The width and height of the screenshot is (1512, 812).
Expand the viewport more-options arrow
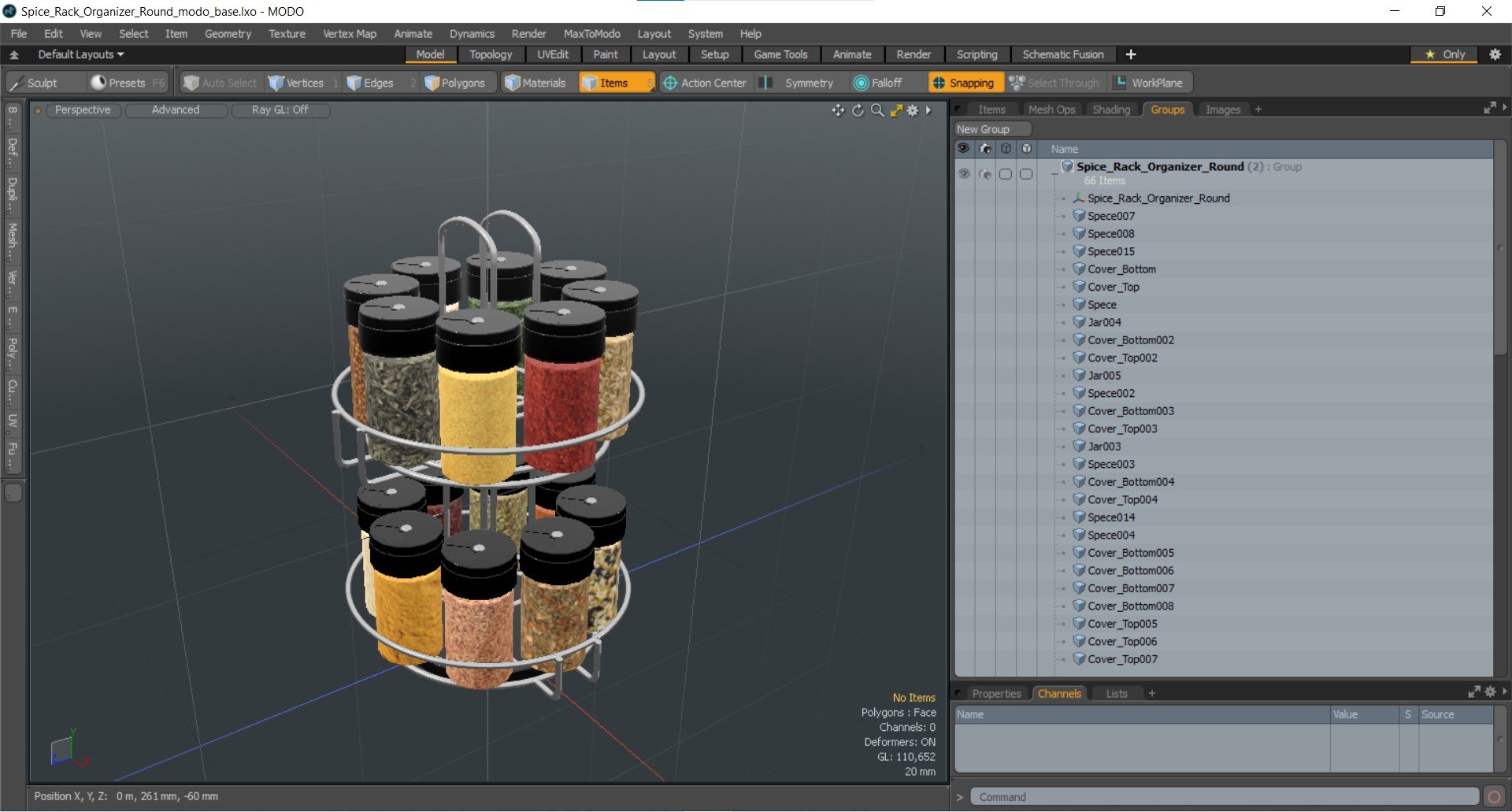[x=929, y=110]
